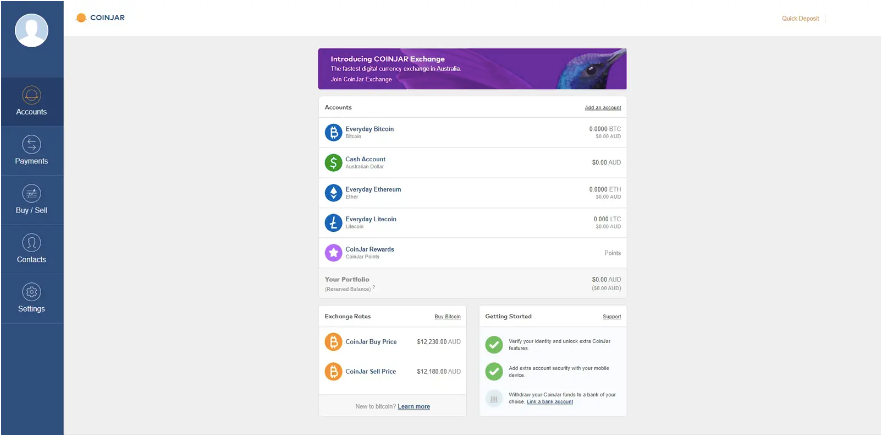The width and height of the screenshot is (884, 439).
Task: Click the verify identity green checkmark
Action: (x=494, y=345)
